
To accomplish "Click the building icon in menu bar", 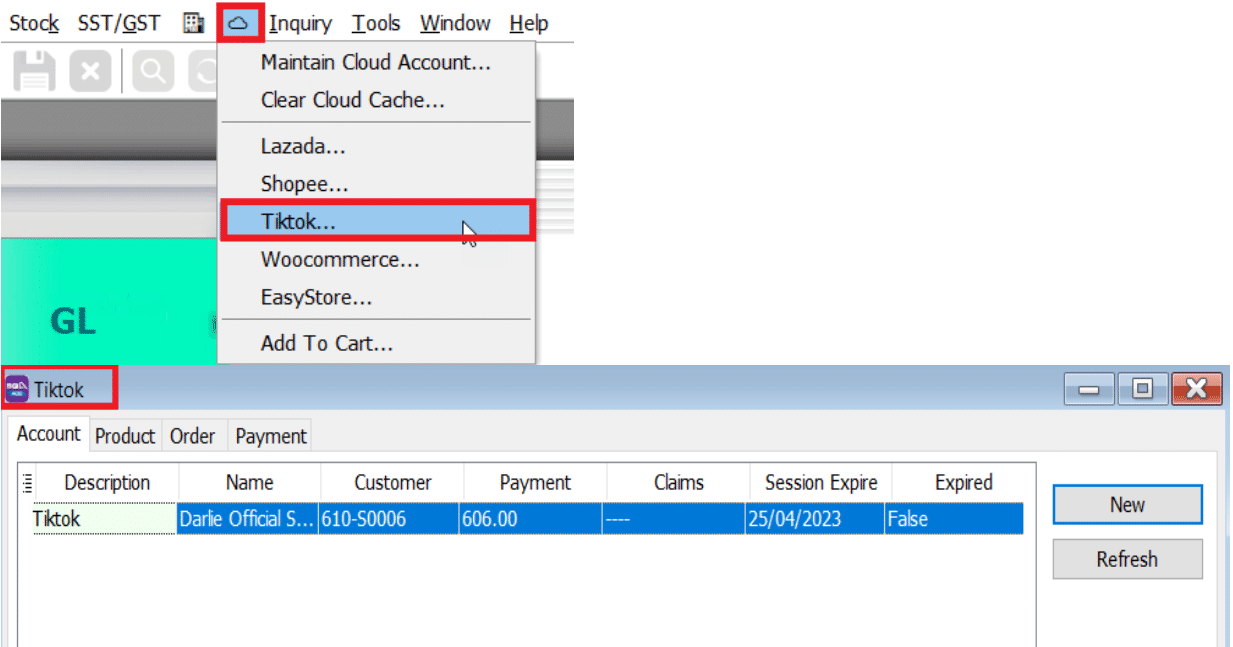I will point(193,23).
